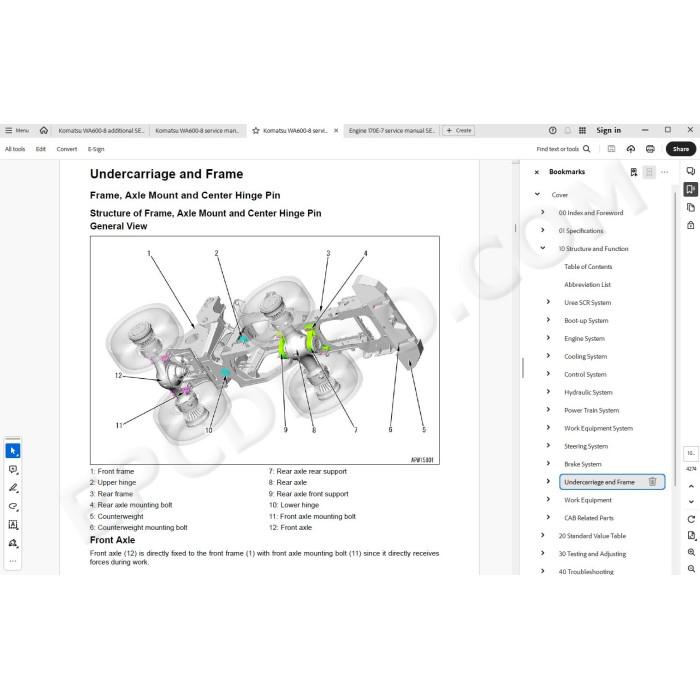Expand the Urea SCR System bookmark
700x700 pixels.
point(548,302)
